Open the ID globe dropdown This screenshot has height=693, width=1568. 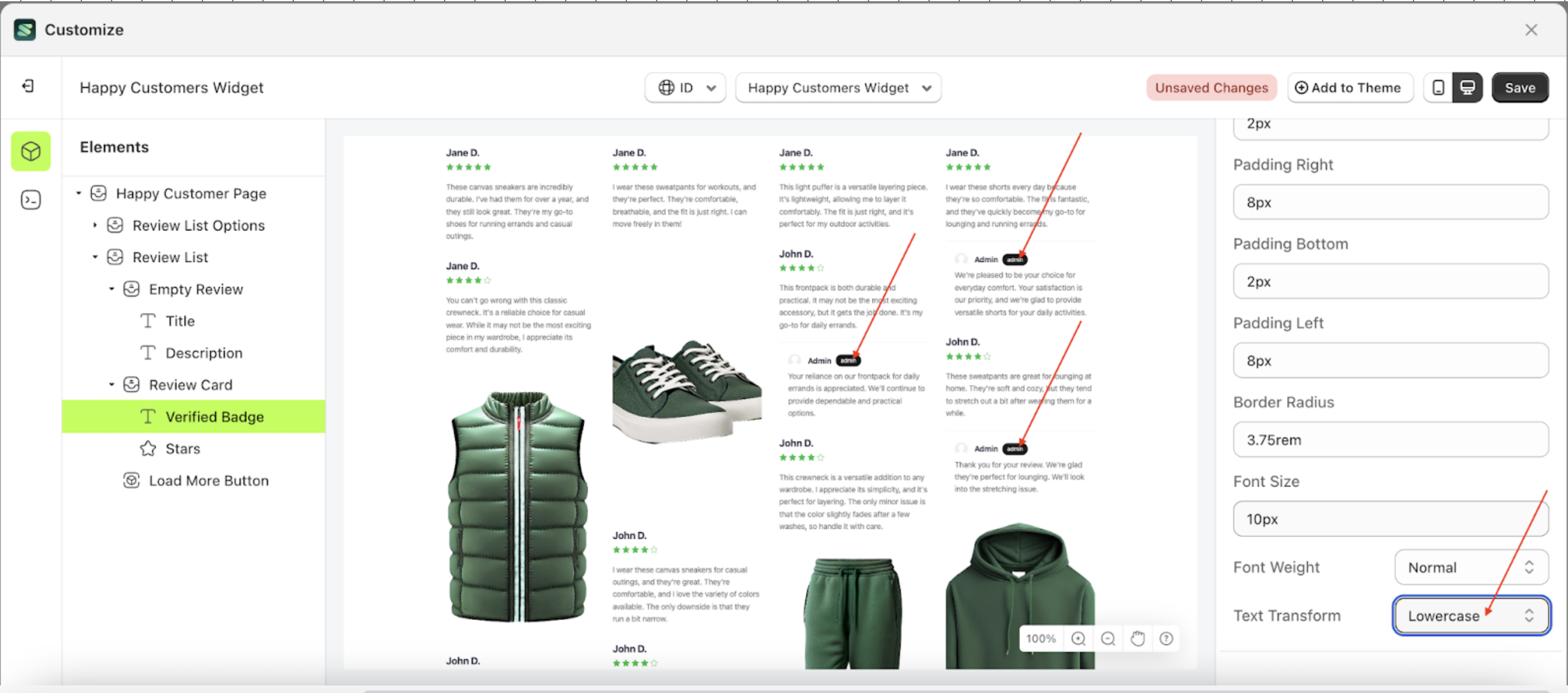pos(685,87)
